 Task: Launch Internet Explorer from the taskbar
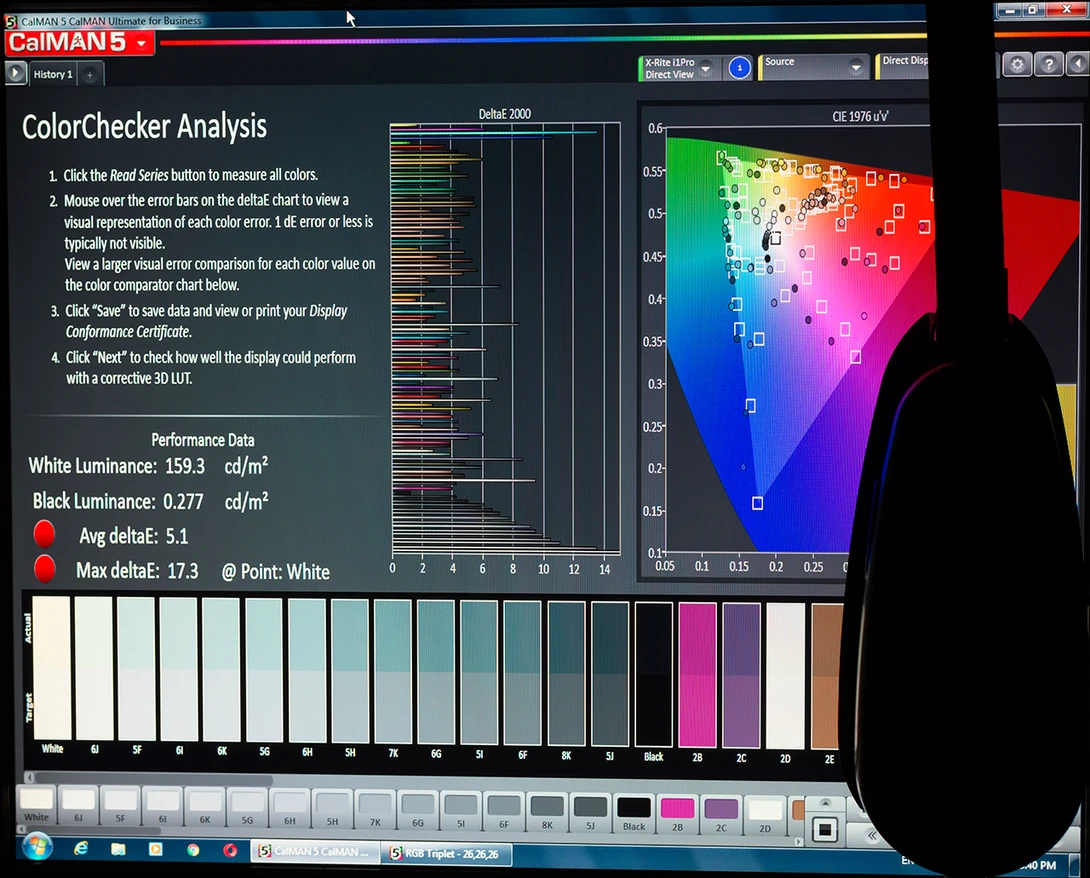(x=81, y=848)
